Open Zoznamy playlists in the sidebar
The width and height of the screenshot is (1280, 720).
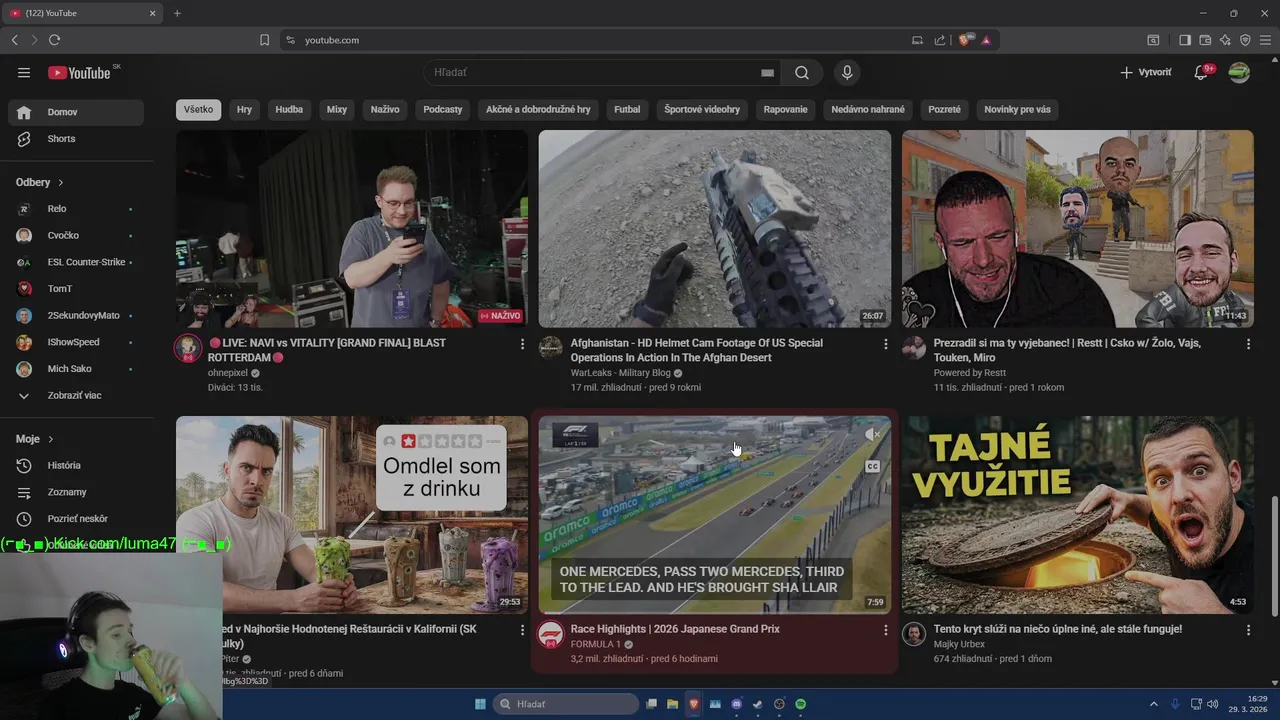[x=75, y=492]
